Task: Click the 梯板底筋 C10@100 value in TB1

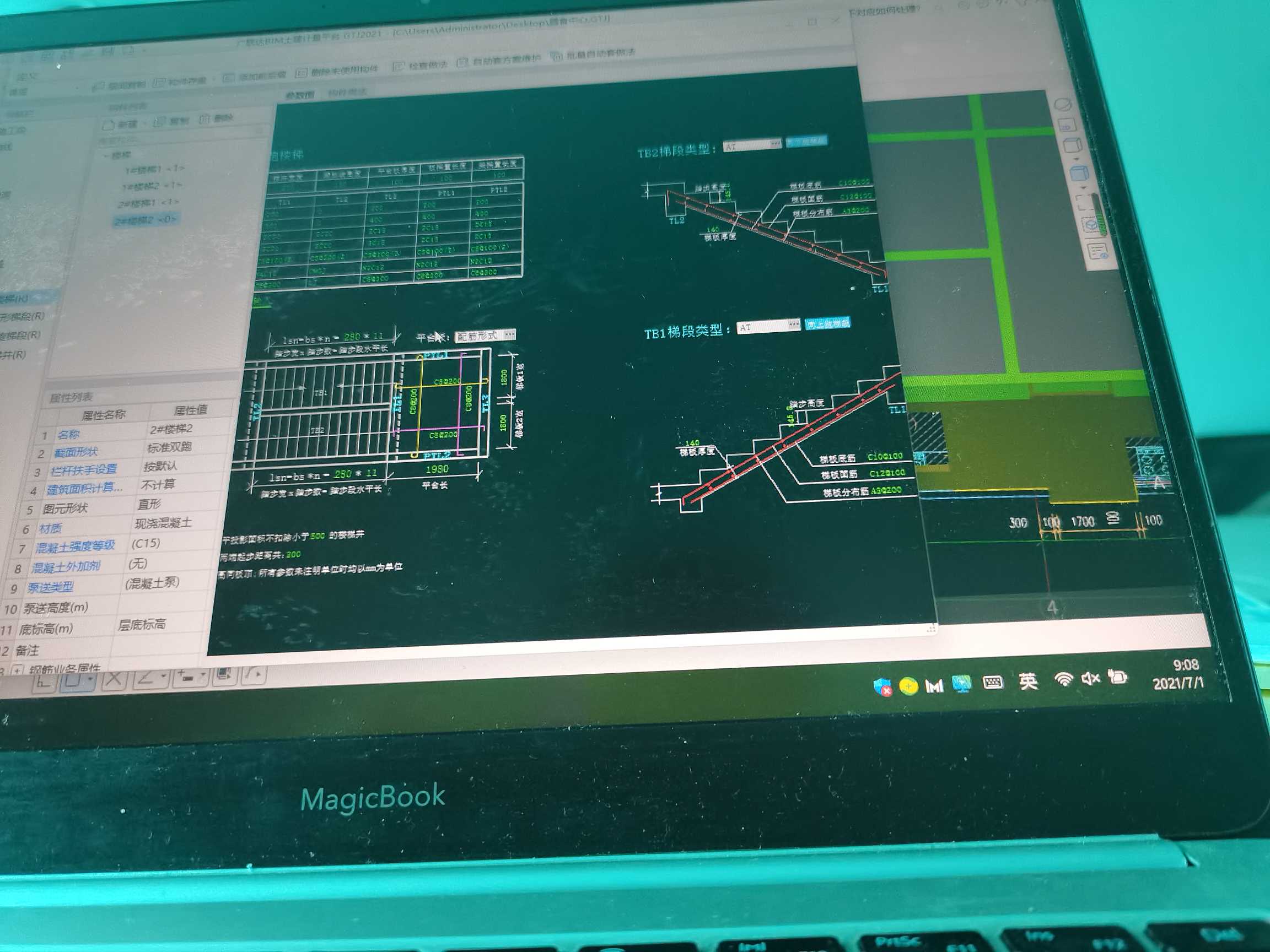Action: click(885, 457)
